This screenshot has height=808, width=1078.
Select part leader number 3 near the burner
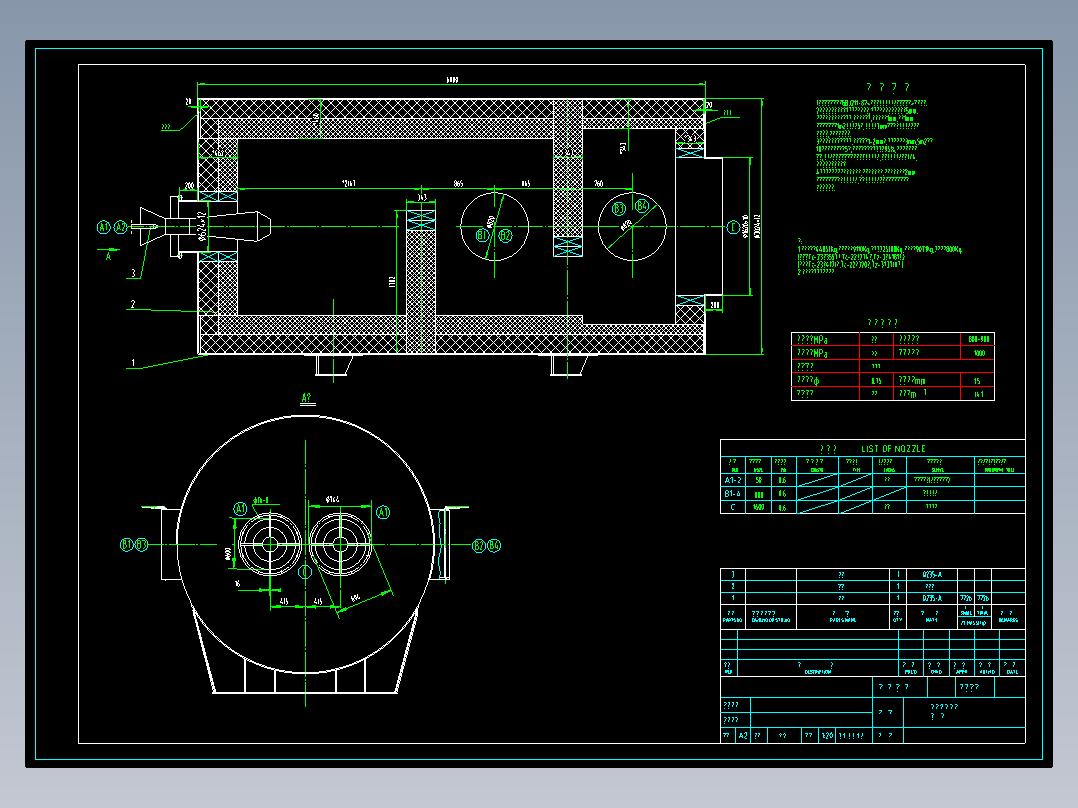tap(134, 273)
